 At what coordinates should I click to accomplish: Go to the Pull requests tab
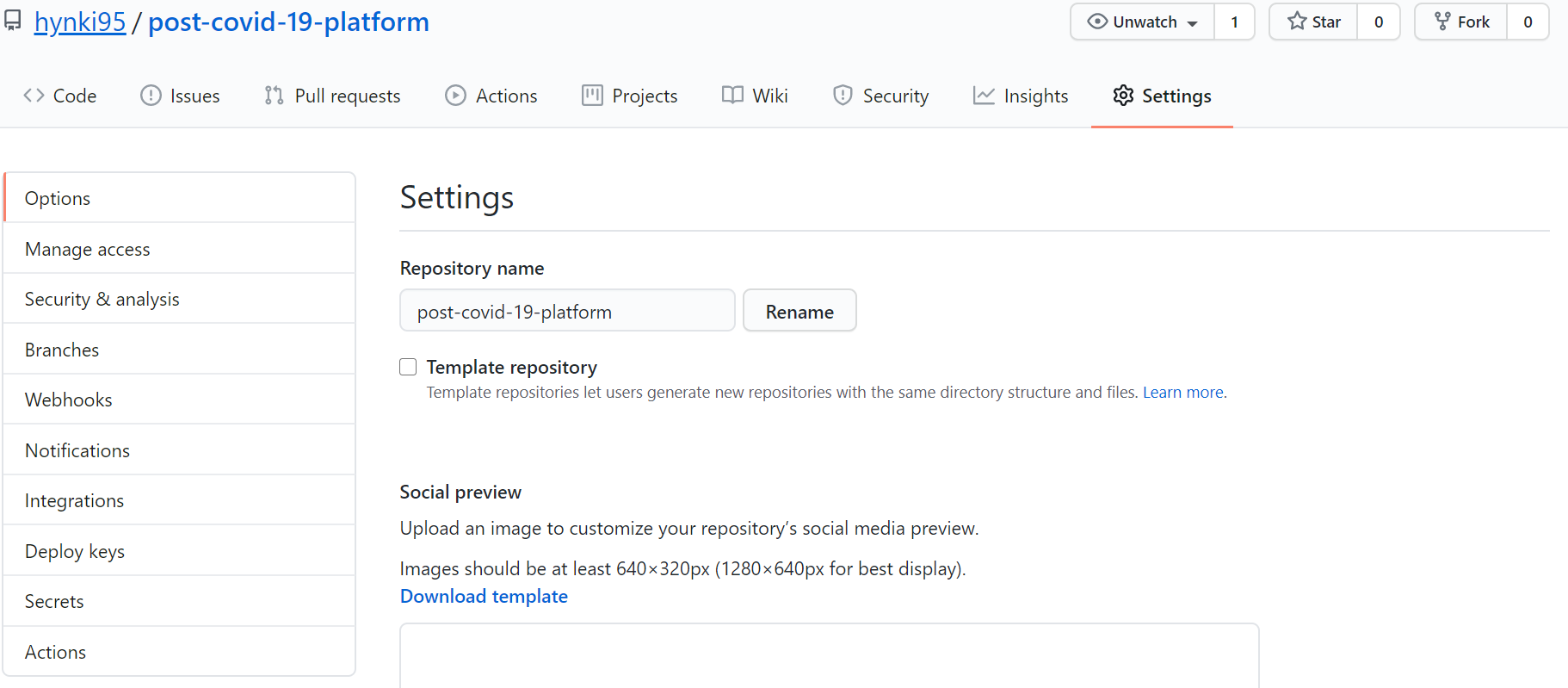333,96
